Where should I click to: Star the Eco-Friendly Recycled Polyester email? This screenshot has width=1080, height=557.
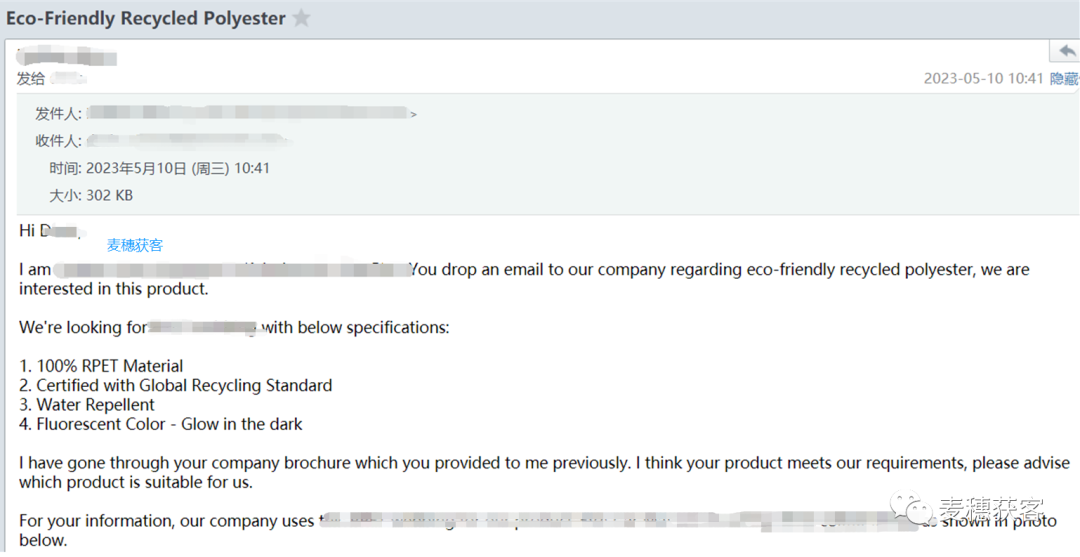[x=301, y=18]
